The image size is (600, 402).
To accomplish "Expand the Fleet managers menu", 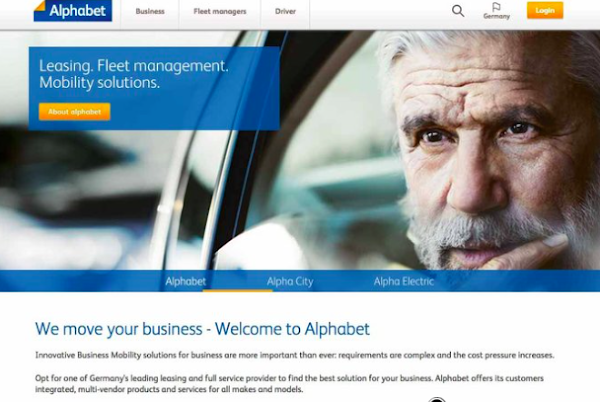I will click(x=220, y=11).
